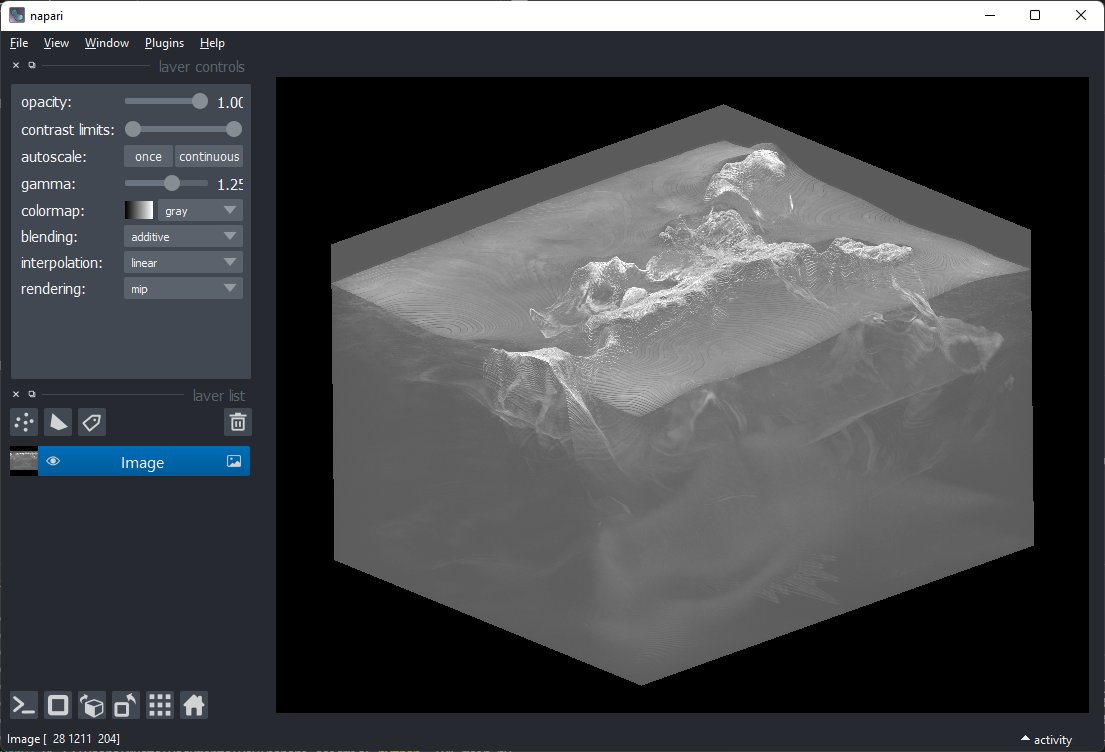Image resolution: width=1105 pixels, height=752 pixels.
Task: Open the console with terminal icon
Action: pos(23,705)
